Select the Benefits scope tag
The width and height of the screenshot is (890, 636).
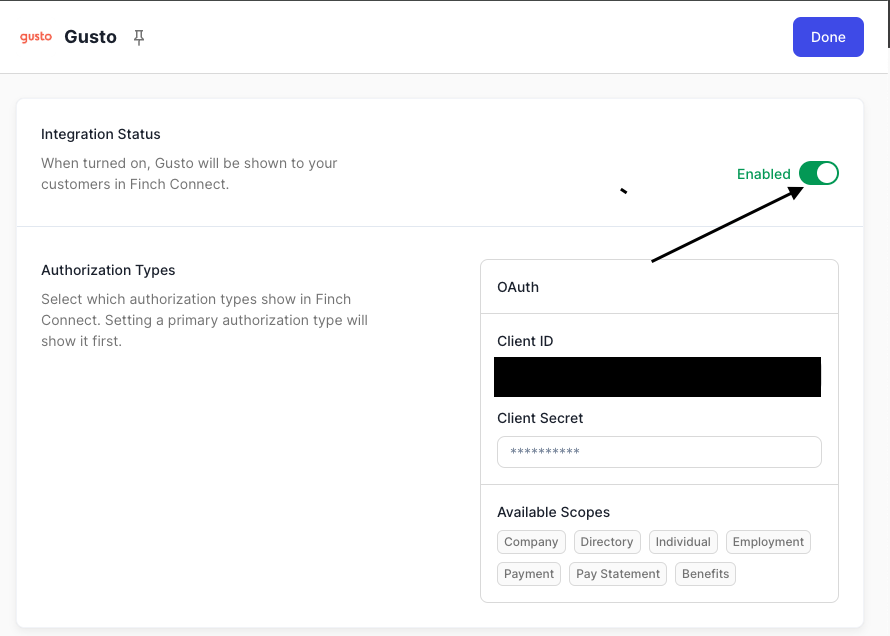pos(705,574)
